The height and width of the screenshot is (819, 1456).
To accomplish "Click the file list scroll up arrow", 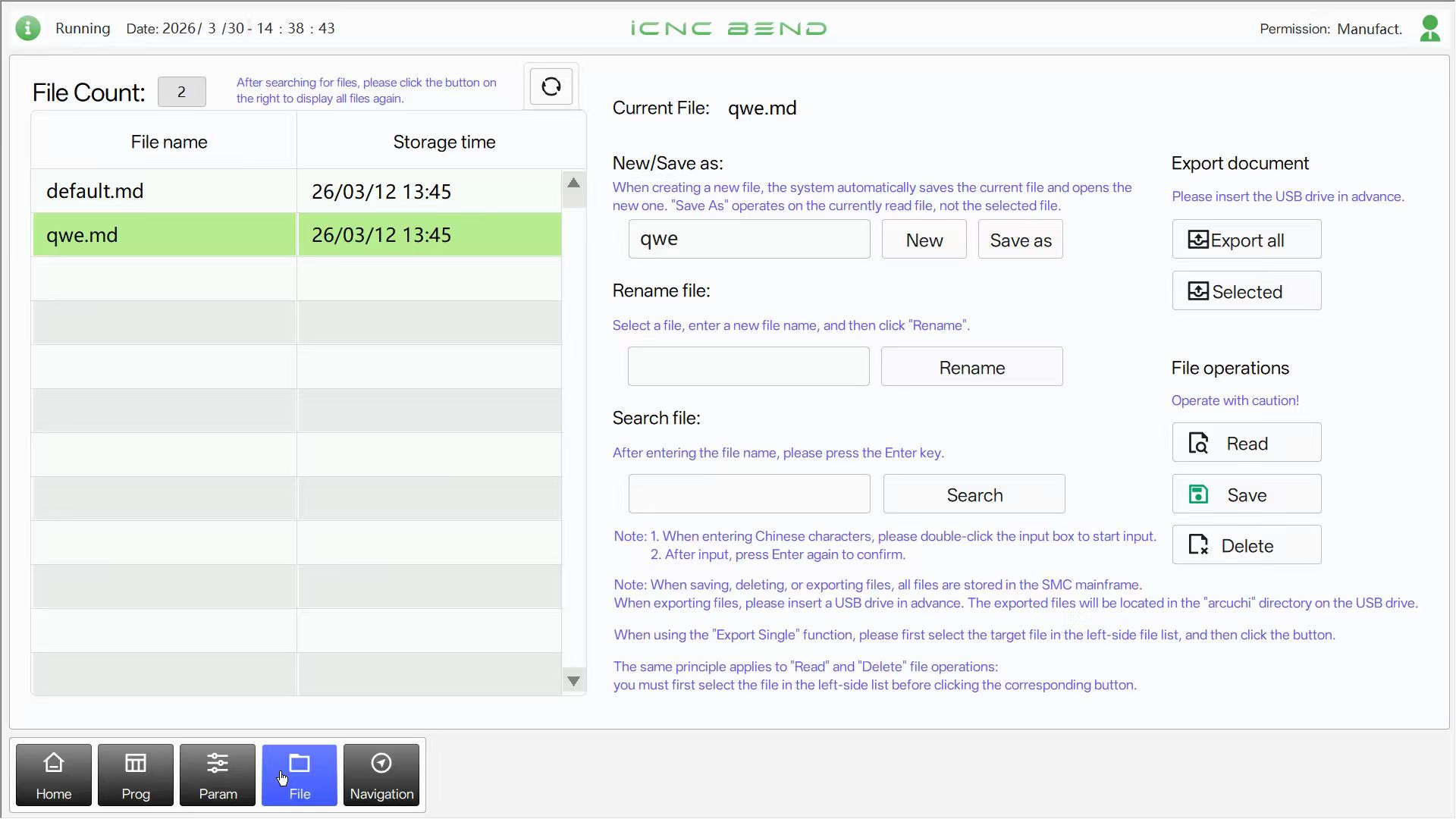I will coord(574,183).
